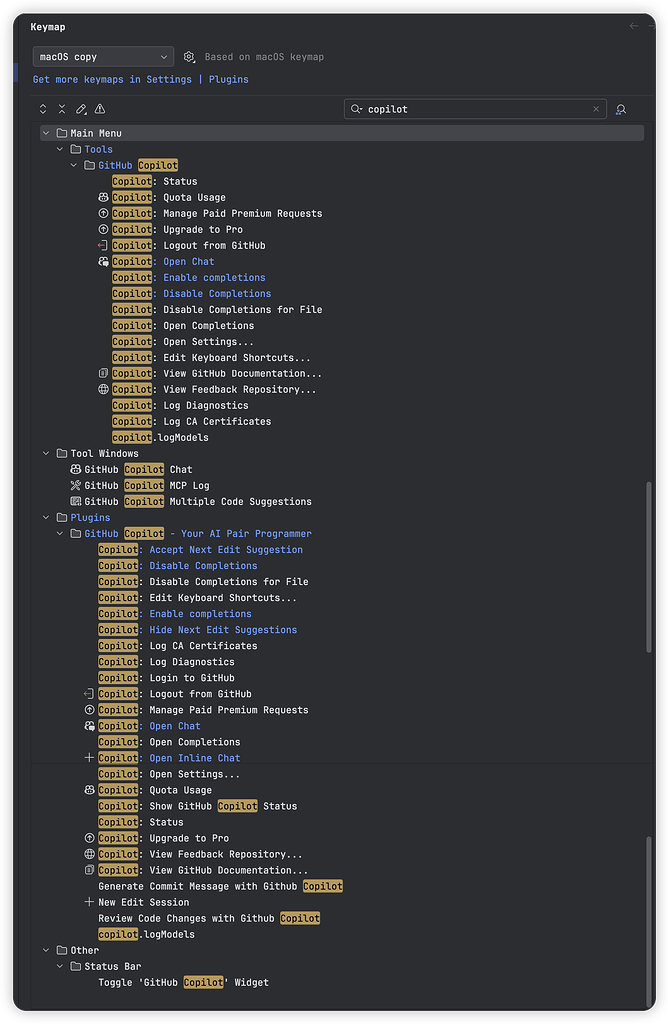
Task: Click the icon beside Tools Quota Usage
Action: click(x=103, y=197)
